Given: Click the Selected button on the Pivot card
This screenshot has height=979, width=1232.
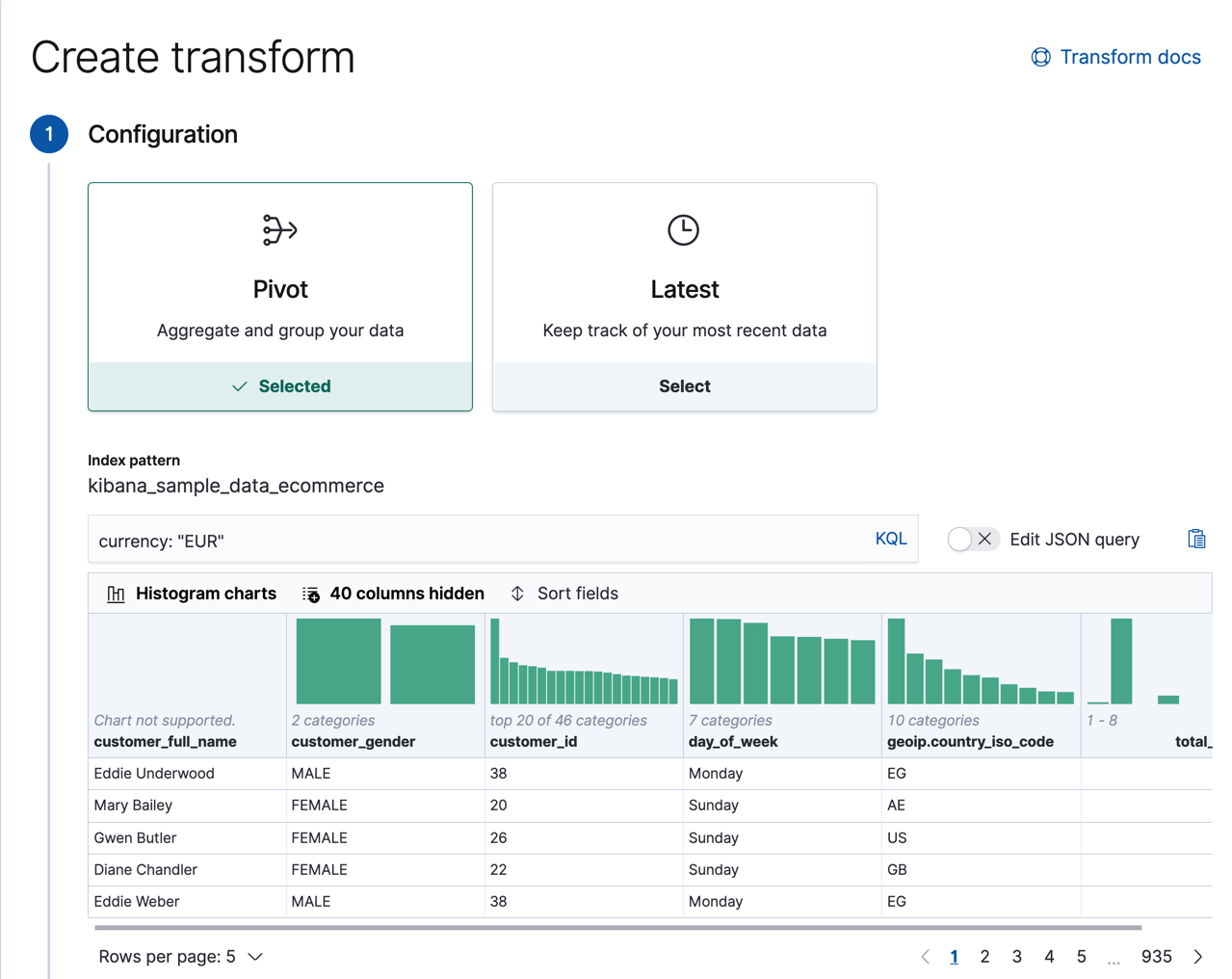Looking at the screenshot, I should [279, 385].
